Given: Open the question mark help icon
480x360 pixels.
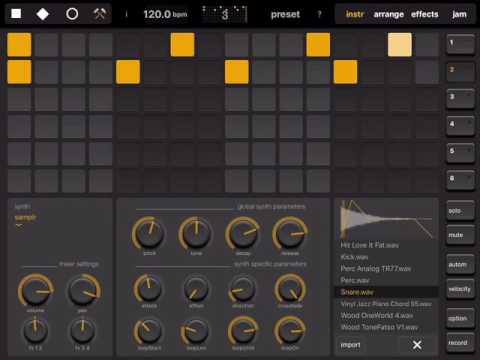Looking at the screenshot, I should (x=319, y=14).
